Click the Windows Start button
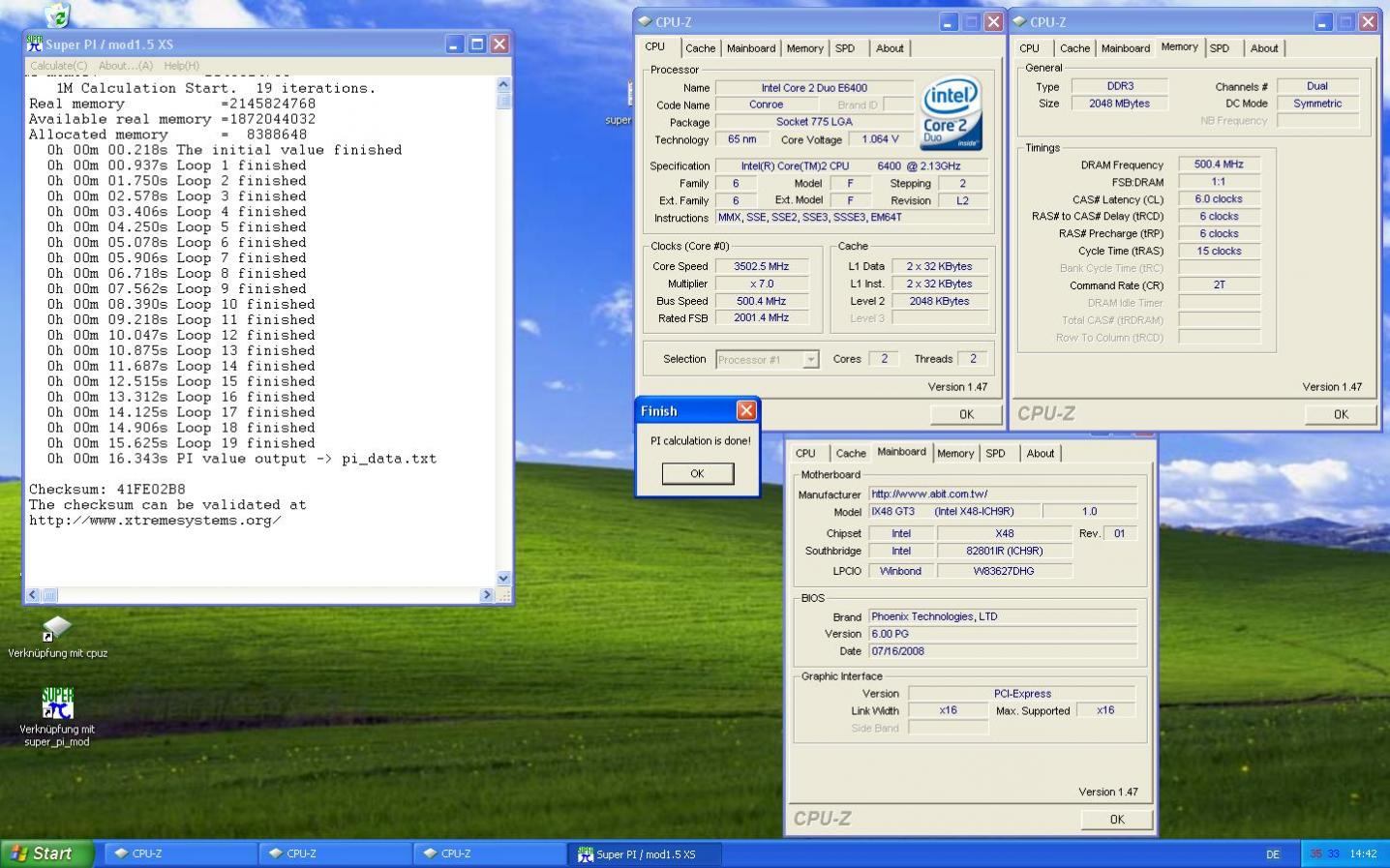The image size is (1390, 868). coord(46,853)
